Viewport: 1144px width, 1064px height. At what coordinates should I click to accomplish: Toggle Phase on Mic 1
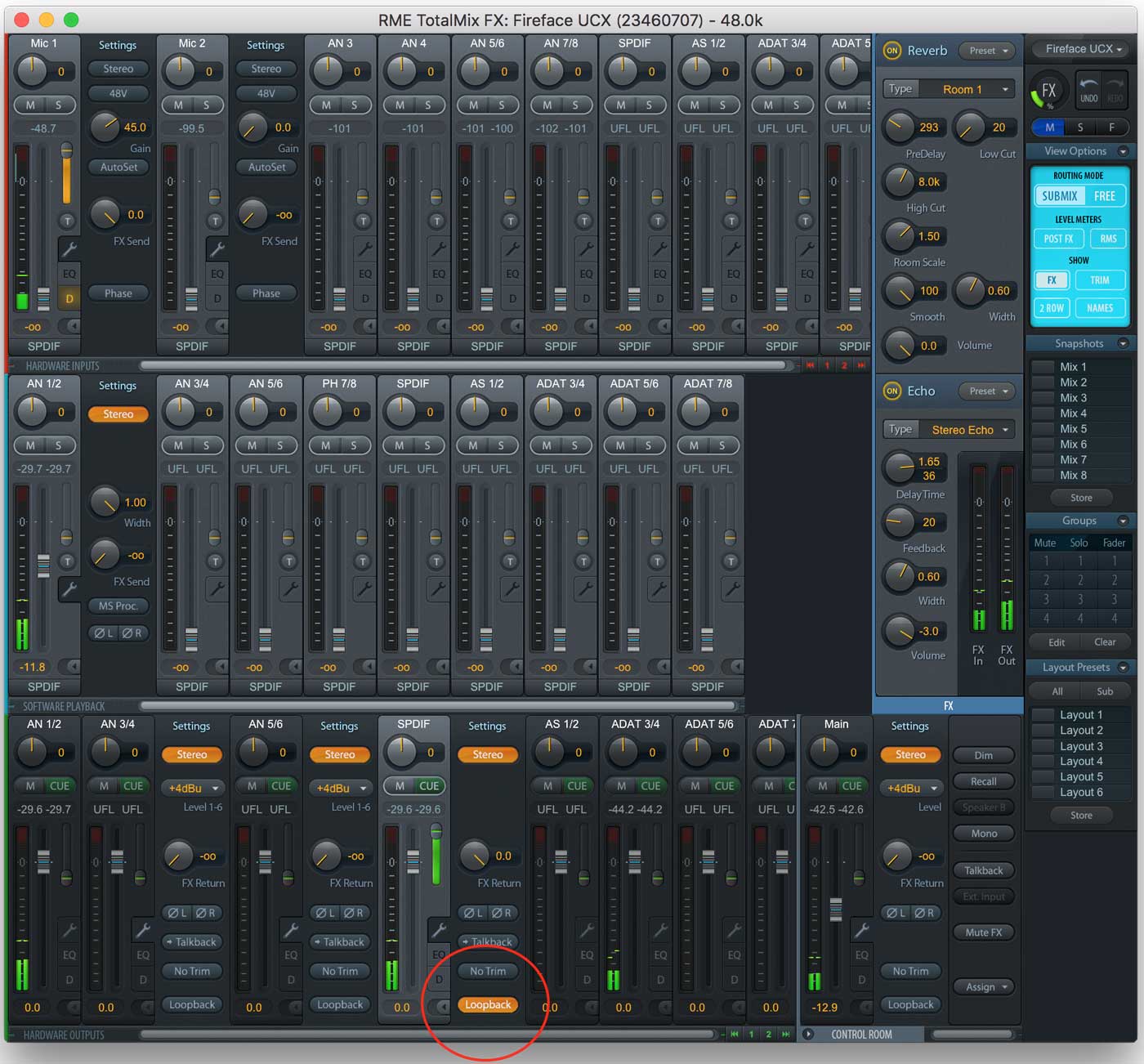coord(118,293)
